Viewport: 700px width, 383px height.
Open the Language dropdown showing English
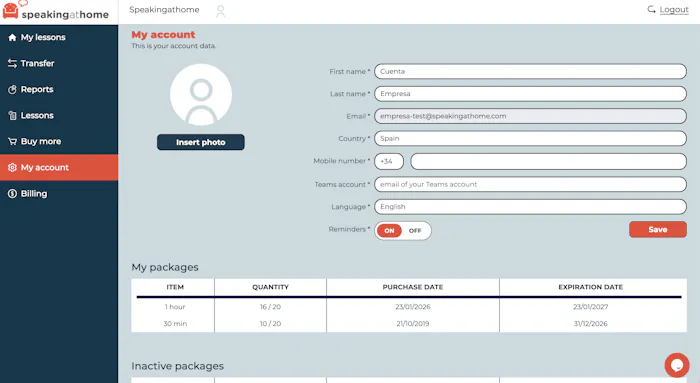(530, 207)
